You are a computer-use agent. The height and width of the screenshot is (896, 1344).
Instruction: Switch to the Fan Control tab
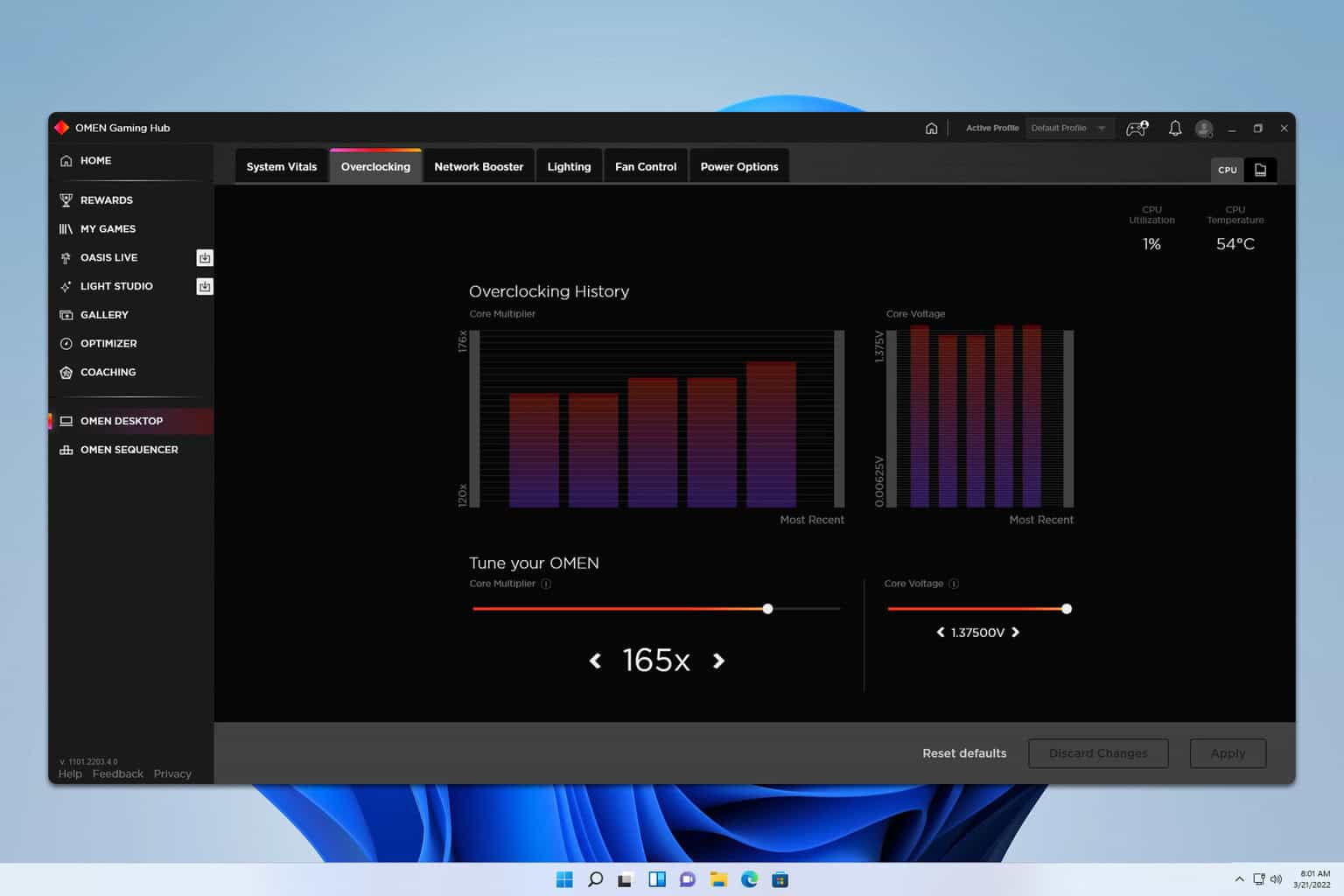point(646,166)
